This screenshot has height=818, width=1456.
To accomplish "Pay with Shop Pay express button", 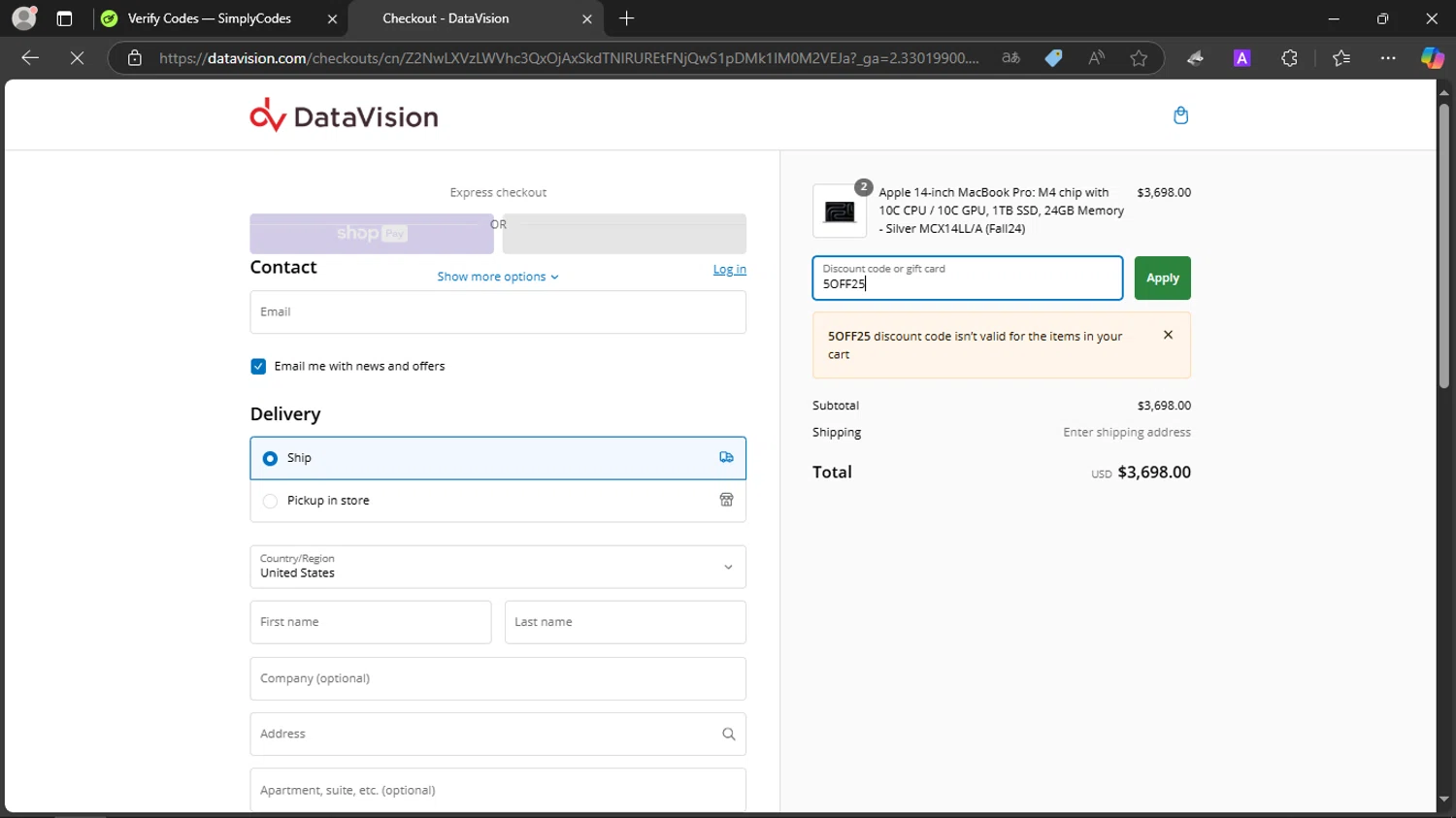I will (372, 234).
